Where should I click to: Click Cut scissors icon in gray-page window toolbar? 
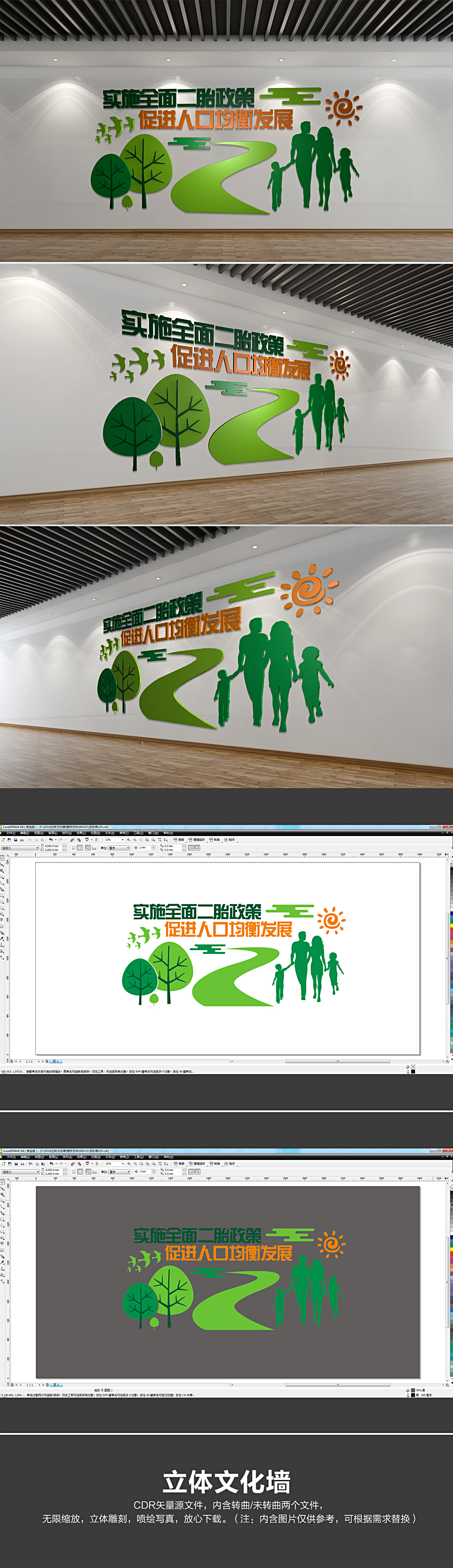31,1163
